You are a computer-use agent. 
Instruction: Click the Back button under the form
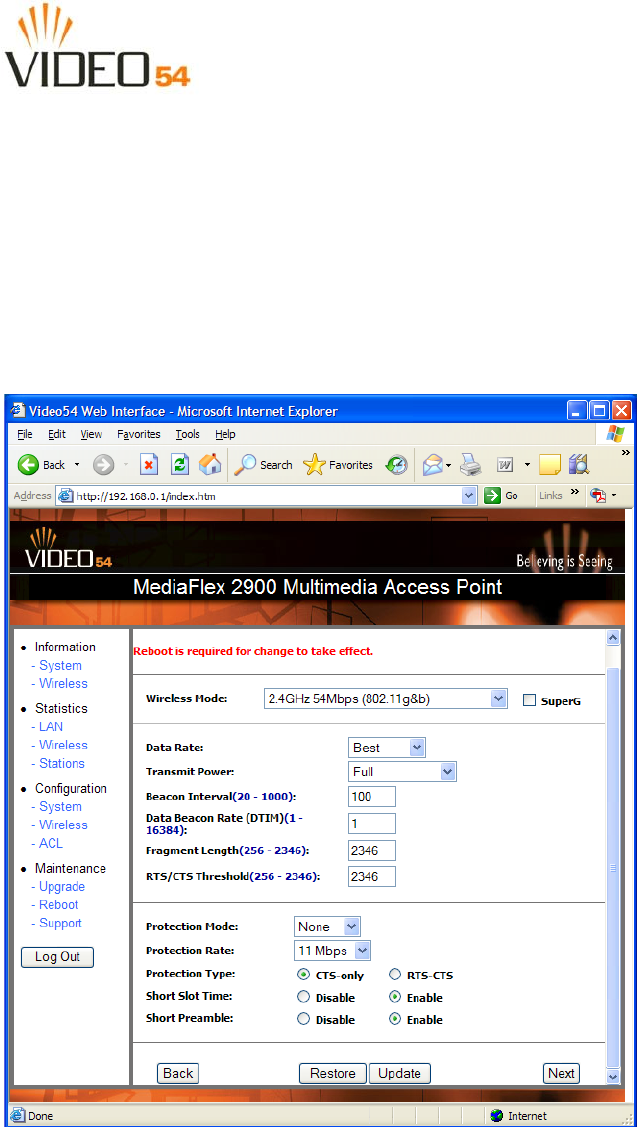[178, 1073]
